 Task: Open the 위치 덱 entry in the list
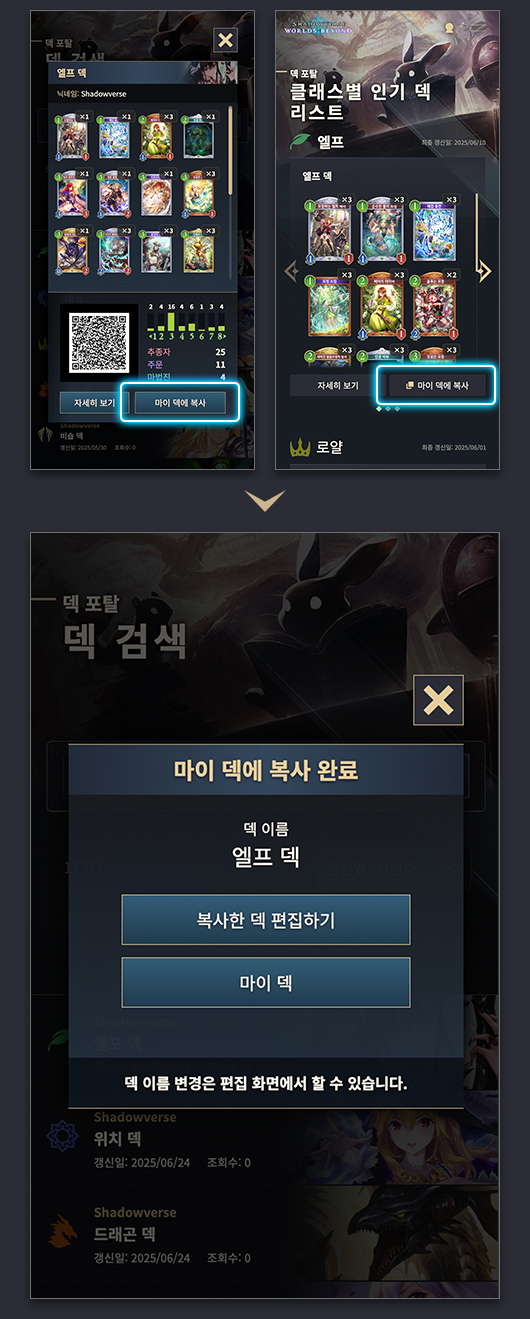pos(265,1138)
